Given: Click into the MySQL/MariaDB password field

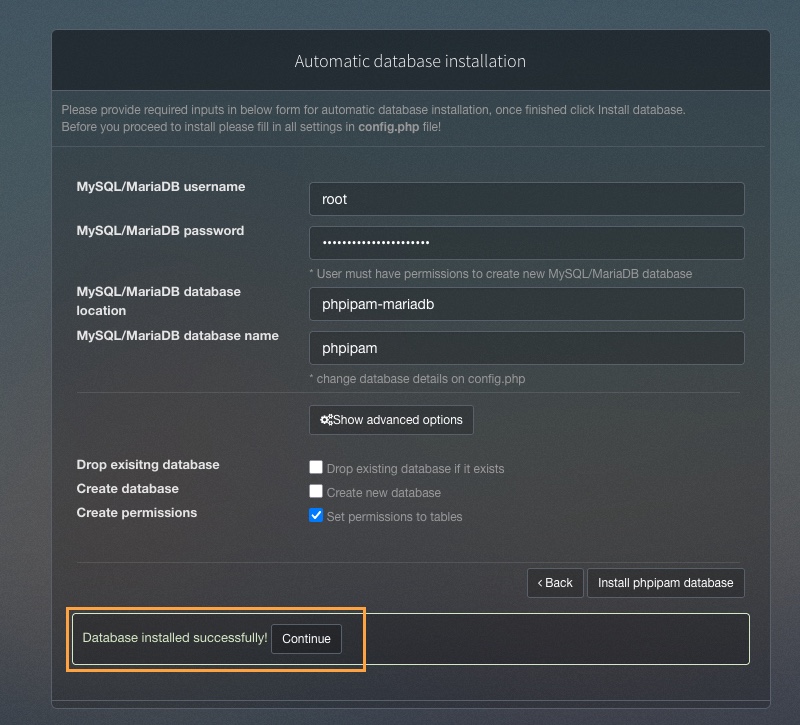Looking at the screenshot, I should pos(527,243).
